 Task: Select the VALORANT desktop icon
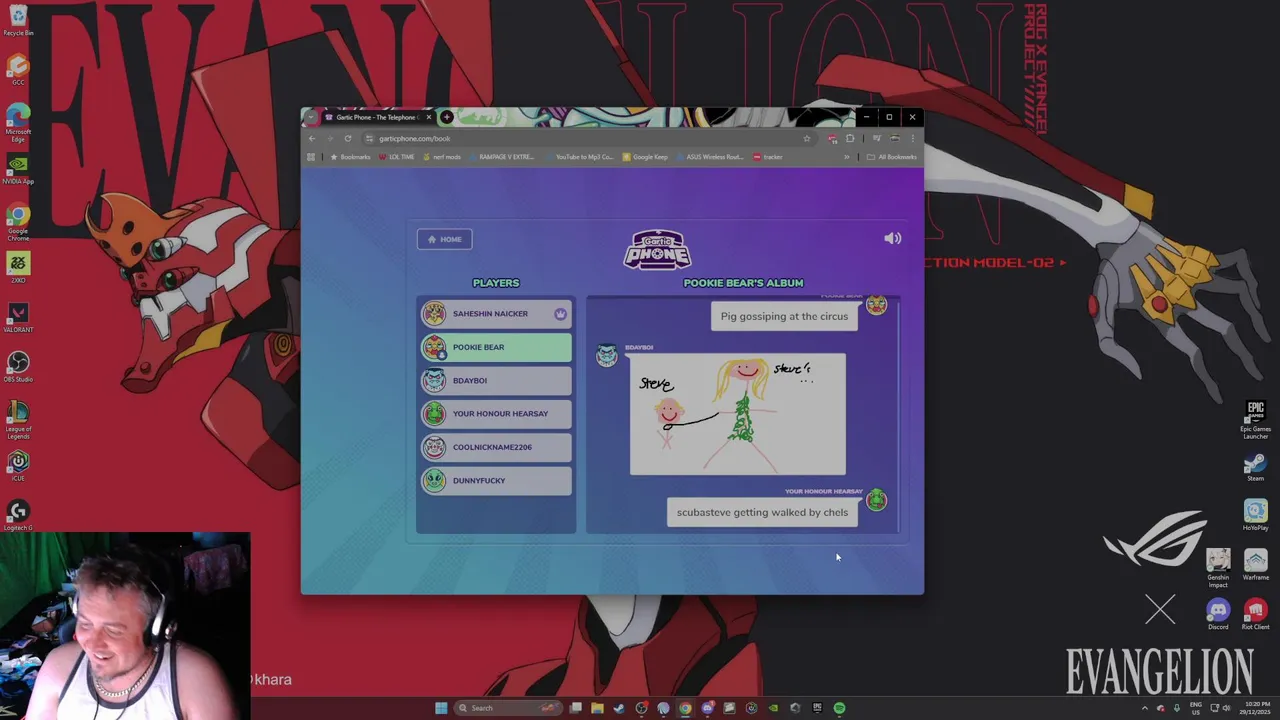pyautogui.click(x=18, y=317)
